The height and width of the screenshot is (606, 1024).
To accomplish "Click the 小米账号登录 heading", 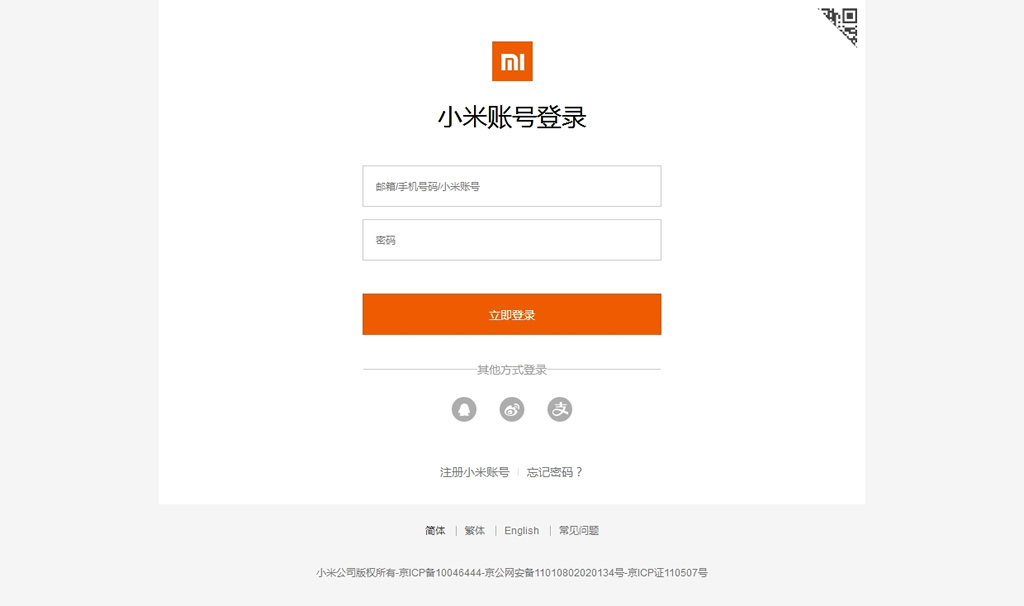I will pyautogui.click(x=512, y=118).
